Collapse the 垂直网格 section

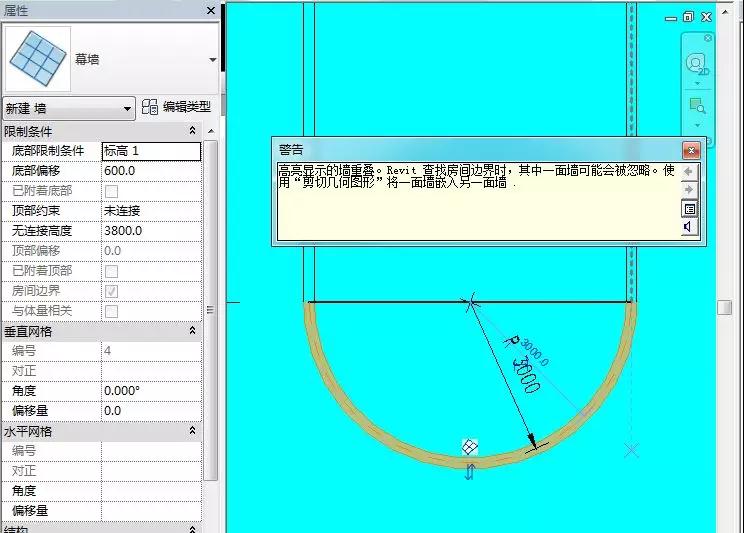192,331
